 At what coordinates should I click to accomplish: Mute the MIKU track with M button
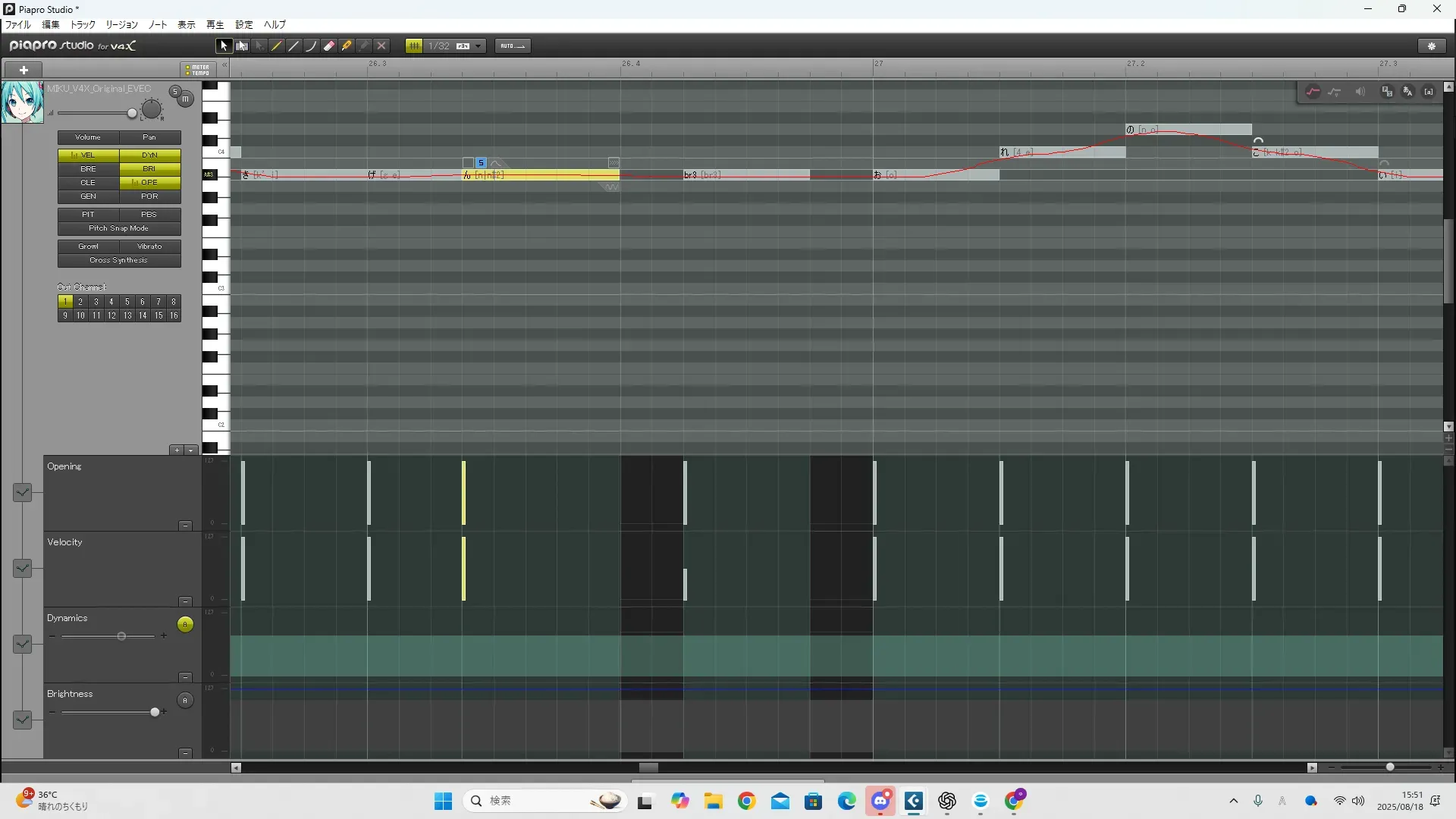coord(186,99)
